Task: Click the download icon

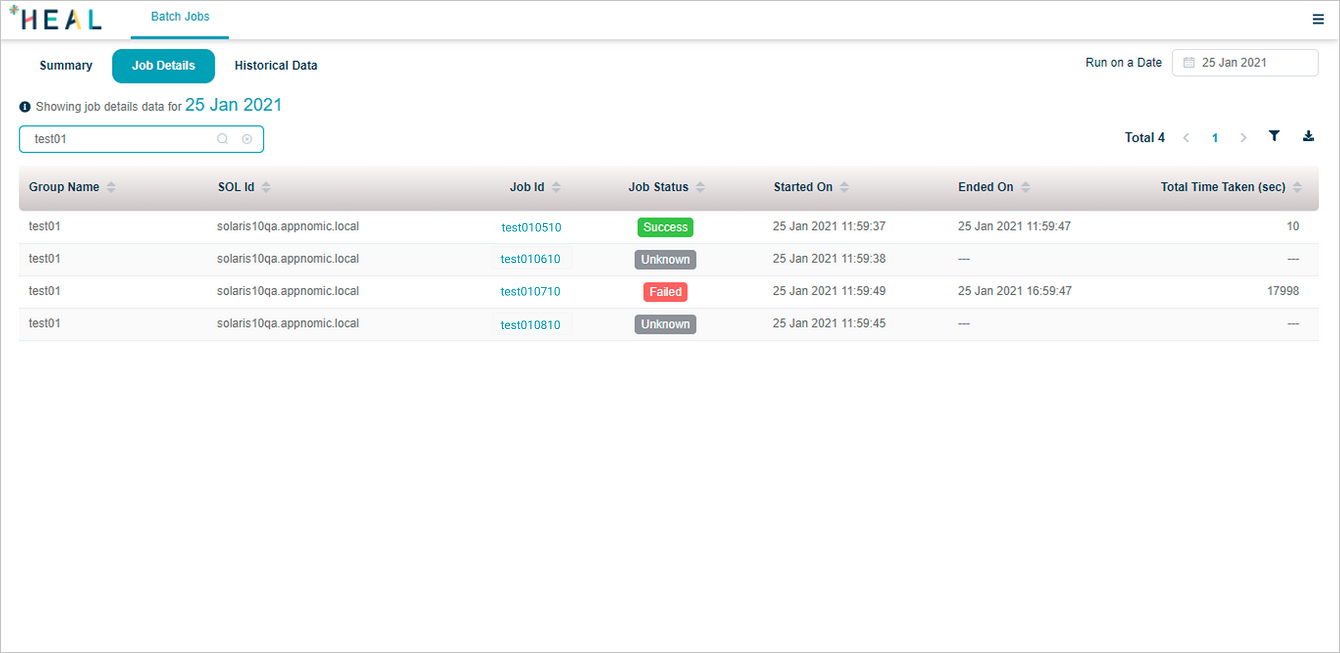Action: tap(1308, 137)
